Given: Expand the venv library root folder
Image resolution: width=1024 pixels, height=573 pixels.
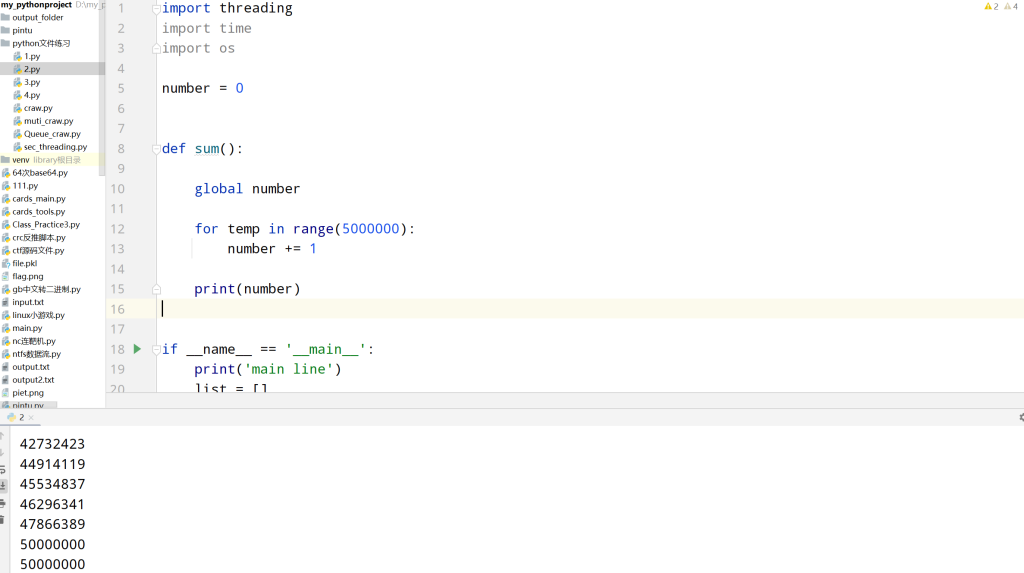Looking at the screenshot, I should click(x=20, y=160).
